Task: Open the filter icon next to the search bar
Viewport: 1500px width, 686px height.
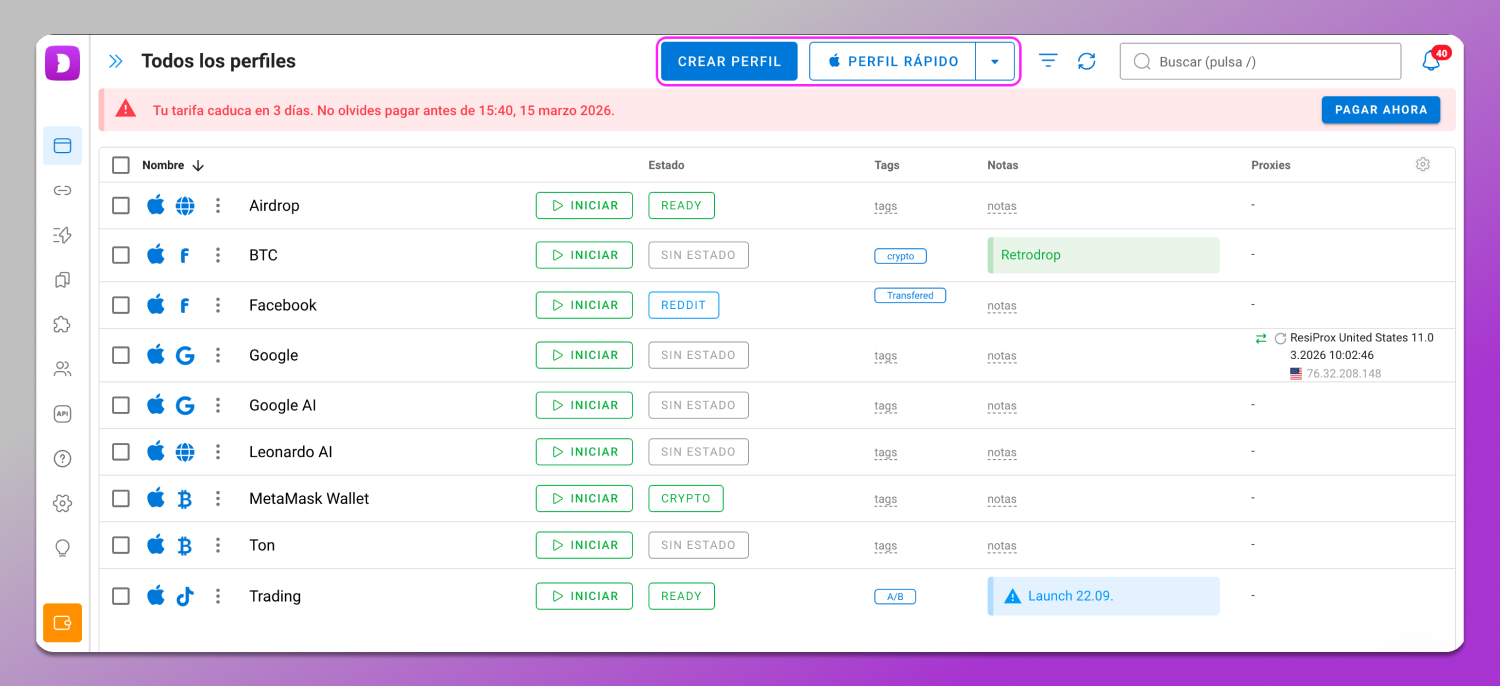Action: [x=1047, y=61]
